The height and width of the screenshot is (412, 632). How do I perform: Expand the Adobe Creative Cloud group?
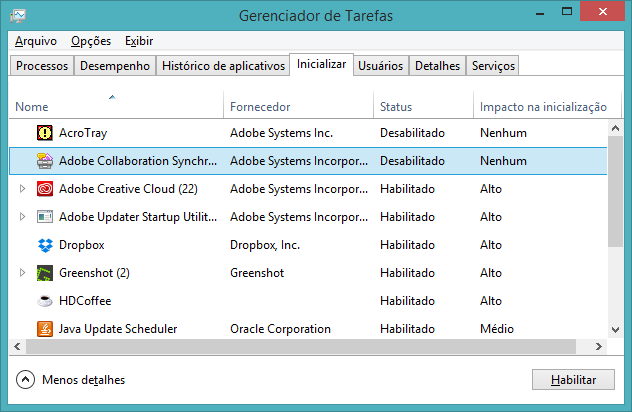point(23,189)
